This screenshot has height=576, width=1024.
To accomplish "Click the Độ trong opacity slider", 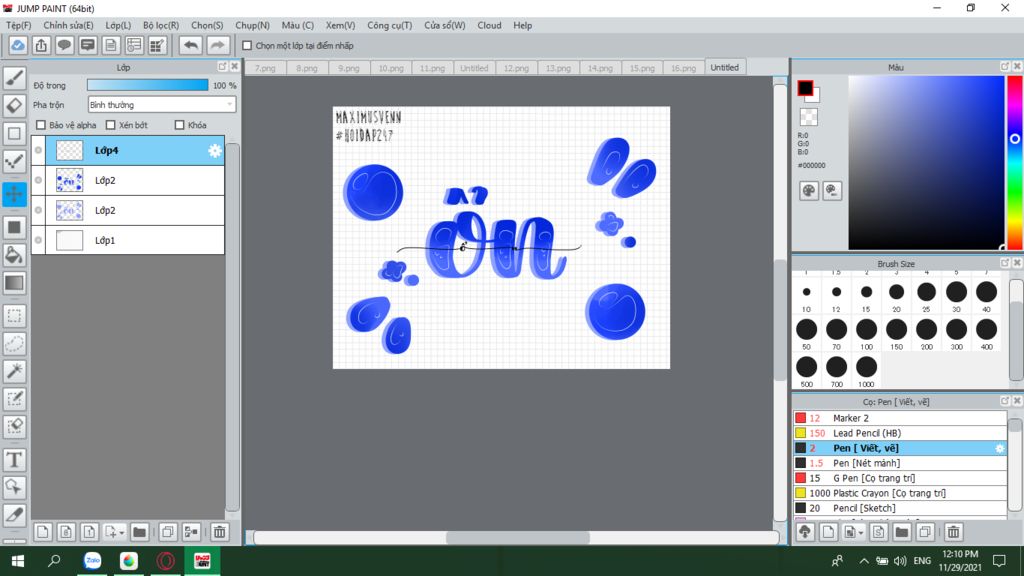I will point(148,85).
